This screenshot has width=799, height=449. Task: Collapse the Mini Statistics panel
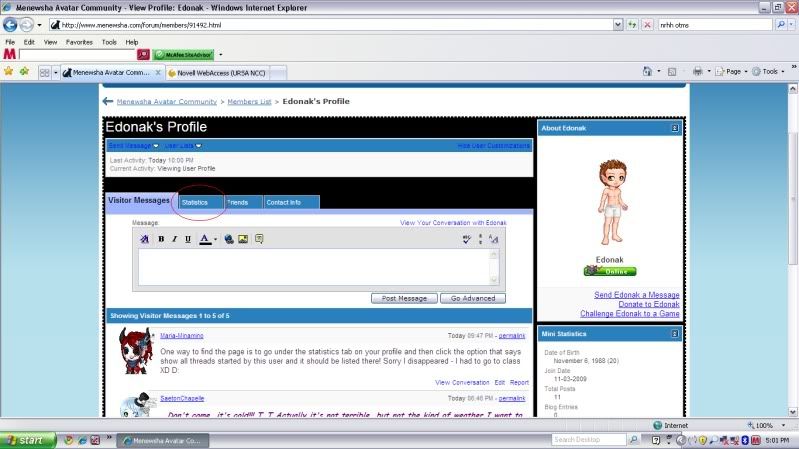[x=675, y=334]
